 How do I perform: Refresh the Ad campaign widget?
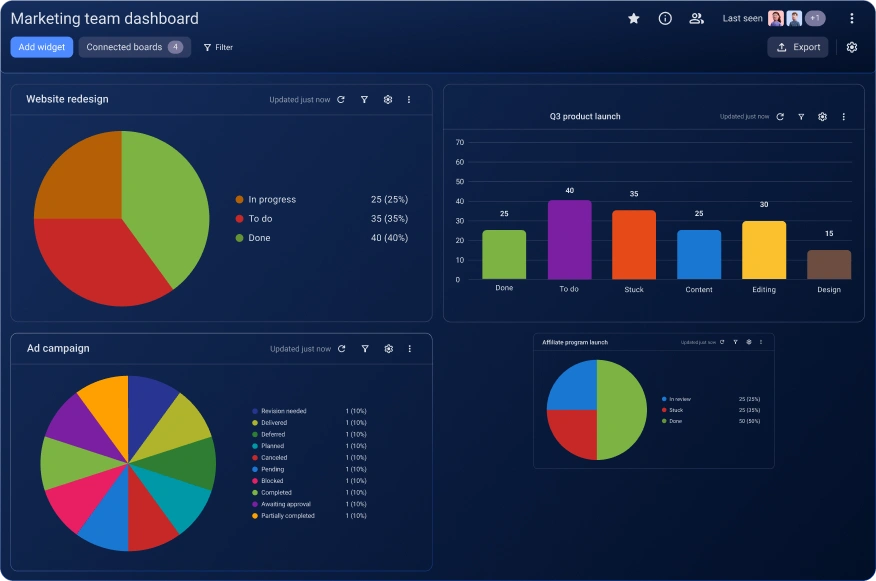341,349
